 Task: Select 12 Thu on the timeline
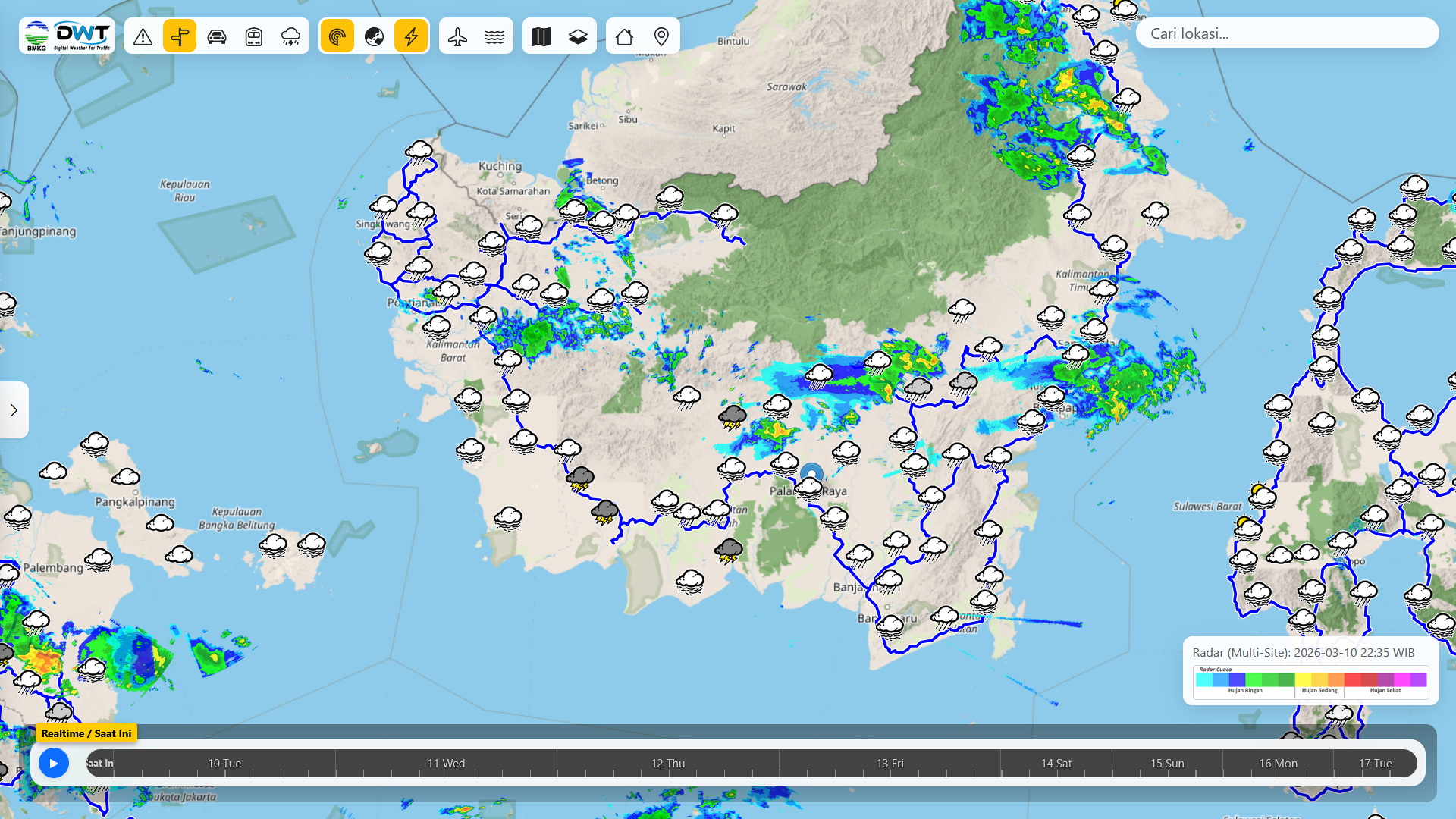point(667,763)
